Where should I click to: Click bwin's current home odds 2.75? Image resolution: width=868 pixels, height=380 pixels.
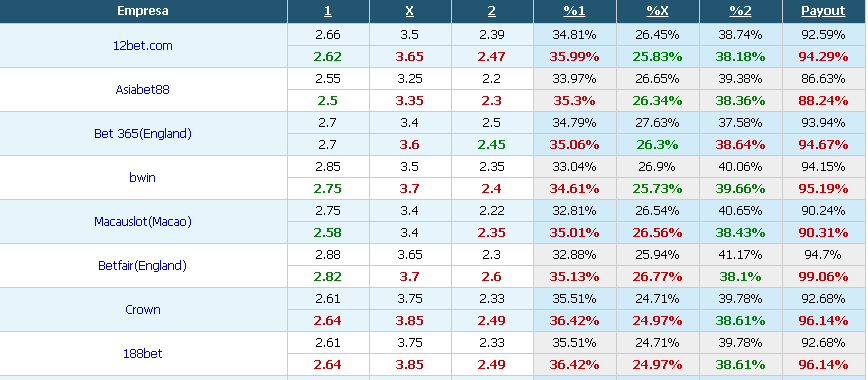click(328, 189)
